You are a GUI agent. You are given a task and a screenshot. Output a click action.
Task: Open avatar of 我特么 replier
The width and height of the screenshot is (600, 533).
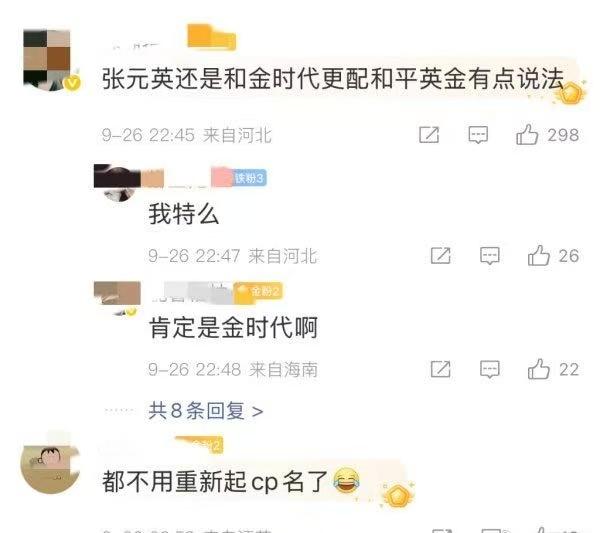coord(118,183)
